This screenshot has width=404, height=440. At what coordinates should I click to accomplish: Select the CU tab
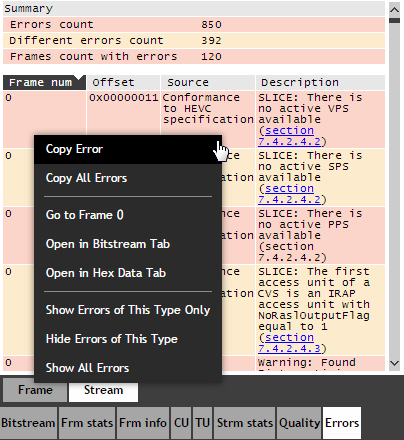181,423
